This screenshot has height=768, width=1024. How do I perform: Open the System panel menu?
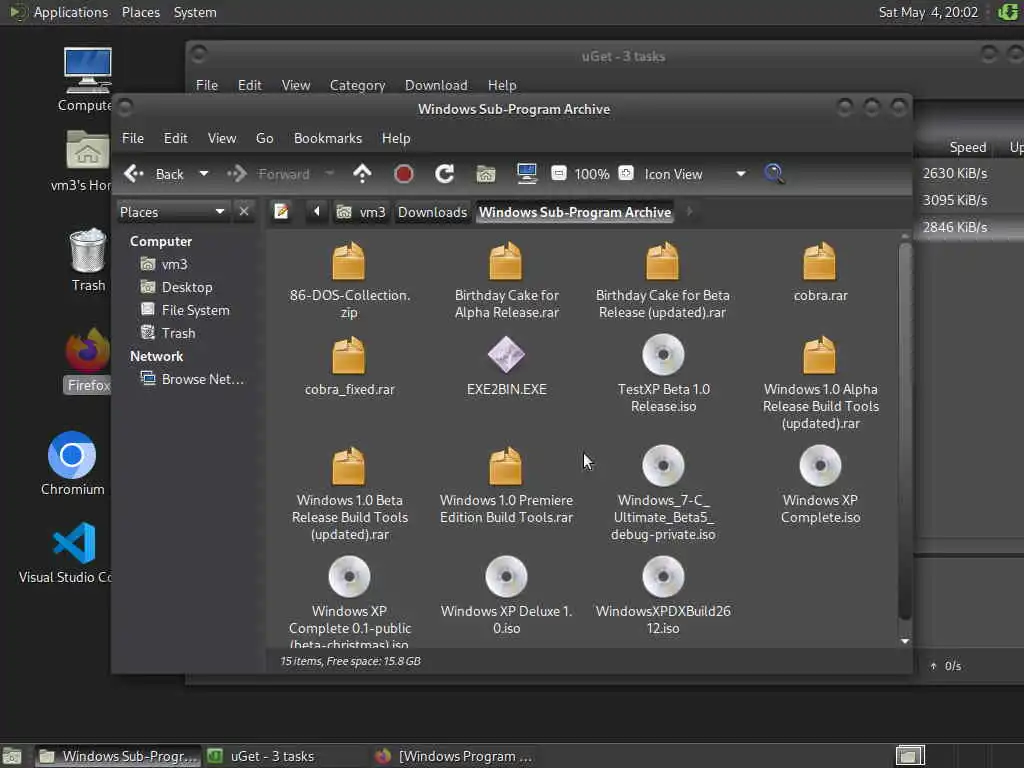(195, 12)
